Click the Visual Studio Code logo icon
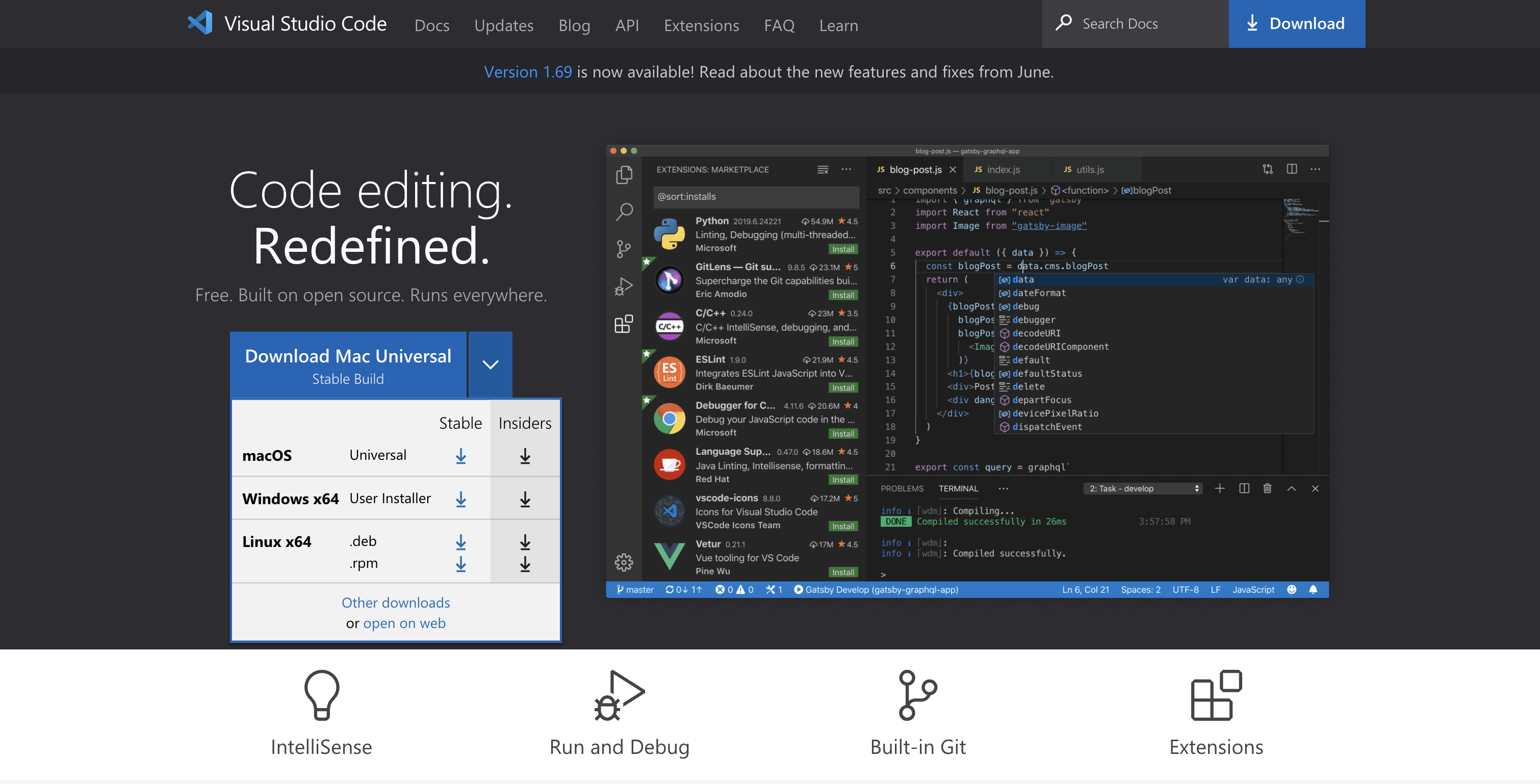 click(200, 23)
